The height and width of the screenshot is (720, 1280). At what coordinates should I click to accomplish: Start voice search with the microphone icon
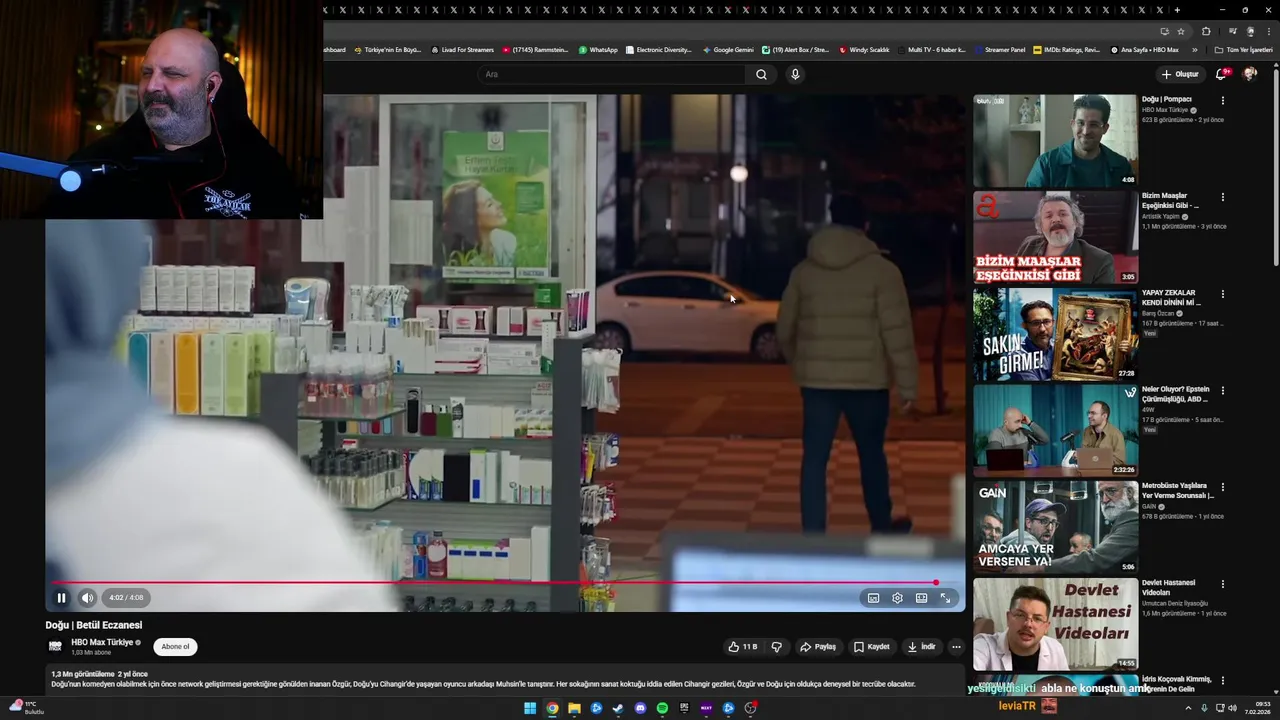pyautogui.click(x=795, y=74)
